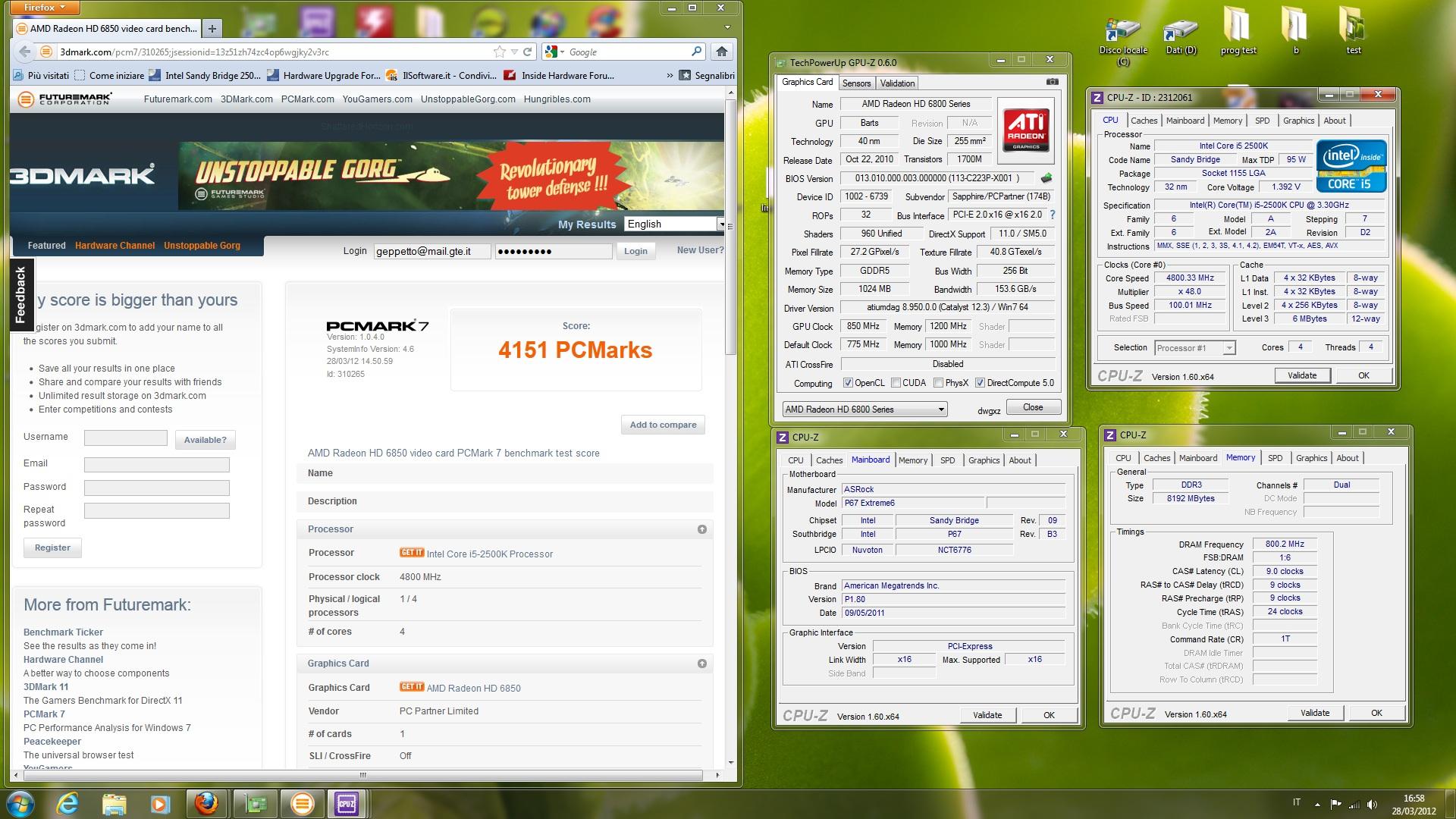Open Windows Media Player from taskbar
The image size is (1456, 819).
coord(159,803)
